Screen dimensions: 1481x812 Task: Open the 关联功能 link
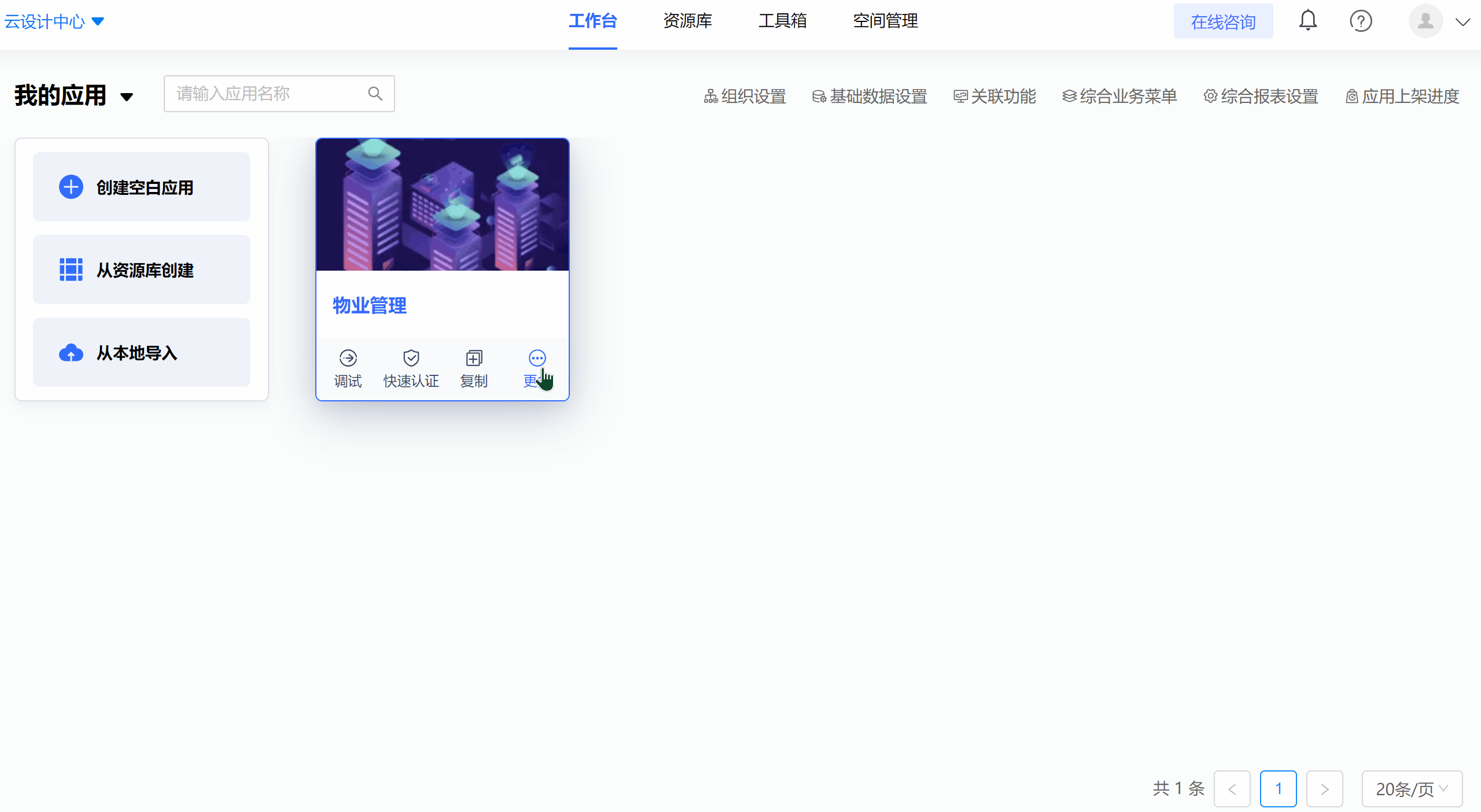994,96
